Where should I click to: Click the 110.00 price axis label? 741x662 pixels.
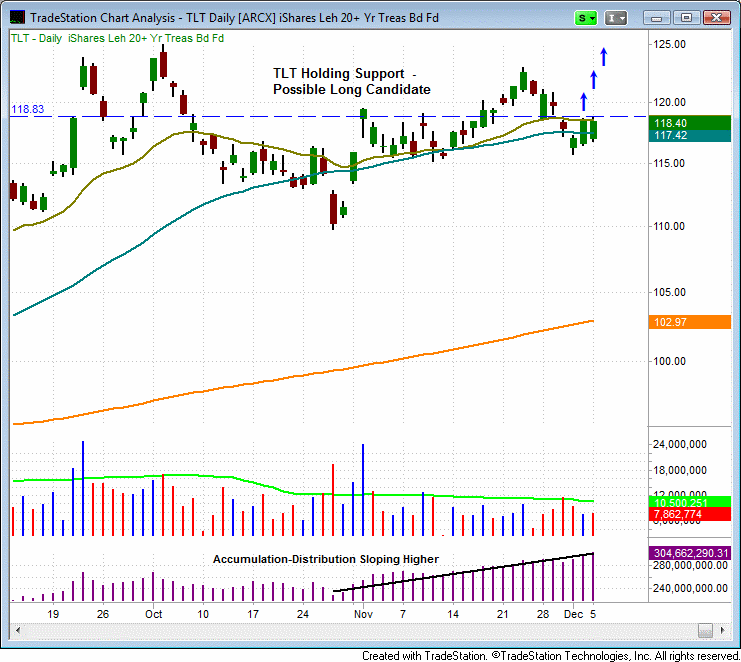click(x=669, y=226)
